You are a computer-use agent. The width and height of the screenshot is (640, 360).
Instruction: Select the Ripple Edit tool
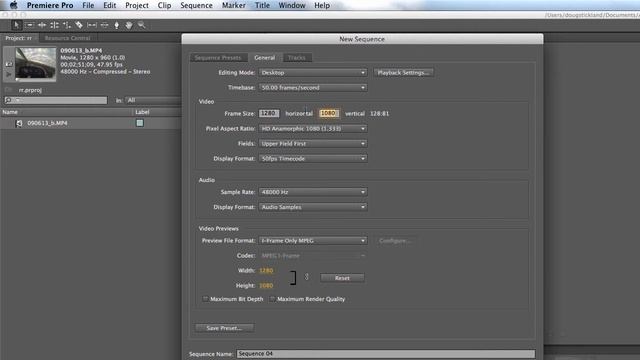point(42,25)
